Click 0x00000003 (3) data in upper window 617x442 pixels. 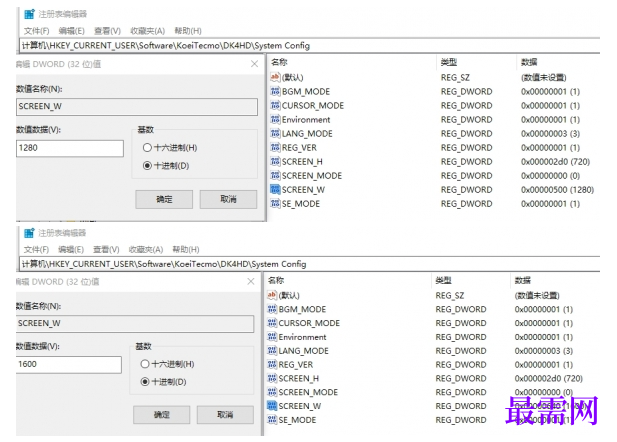[550, 133]
